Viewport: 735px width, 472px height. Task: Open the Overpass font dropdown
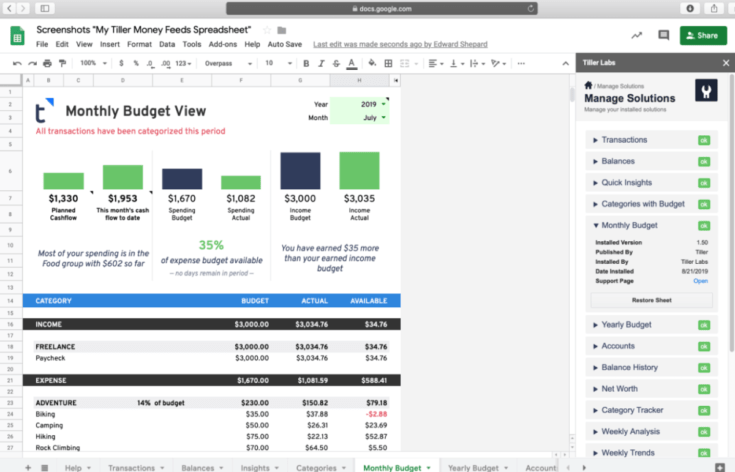tap(228, 63)
